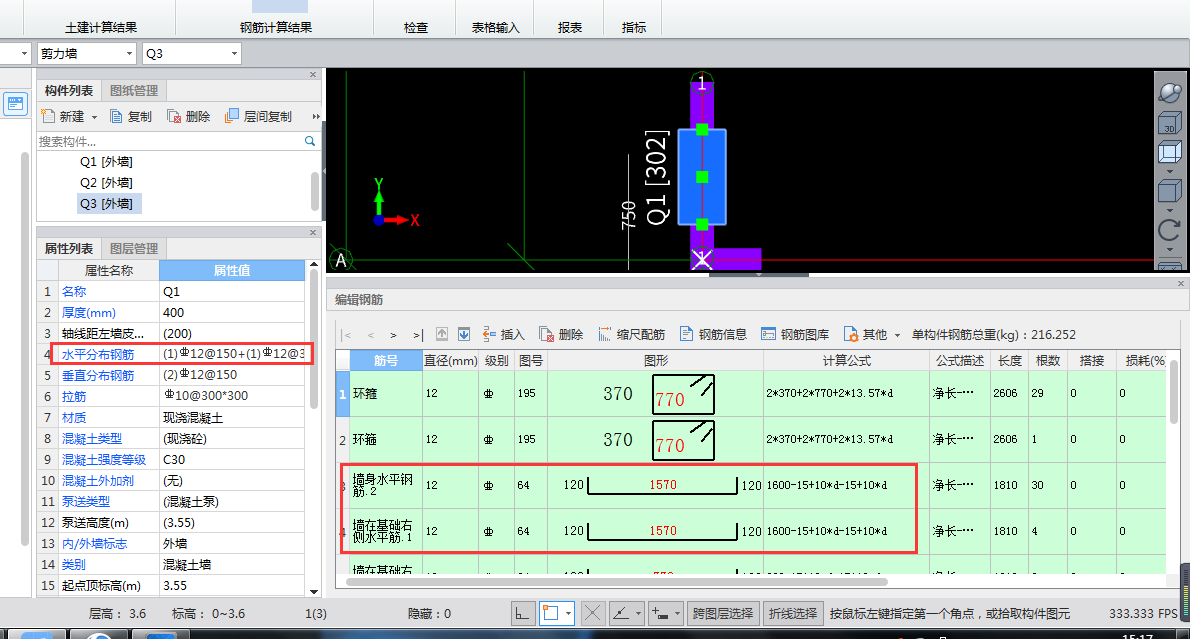The width and height of the screenshot is (1190, 639).
Task: Toggle the angle snap icon in status bar
Action: [621, 613]
